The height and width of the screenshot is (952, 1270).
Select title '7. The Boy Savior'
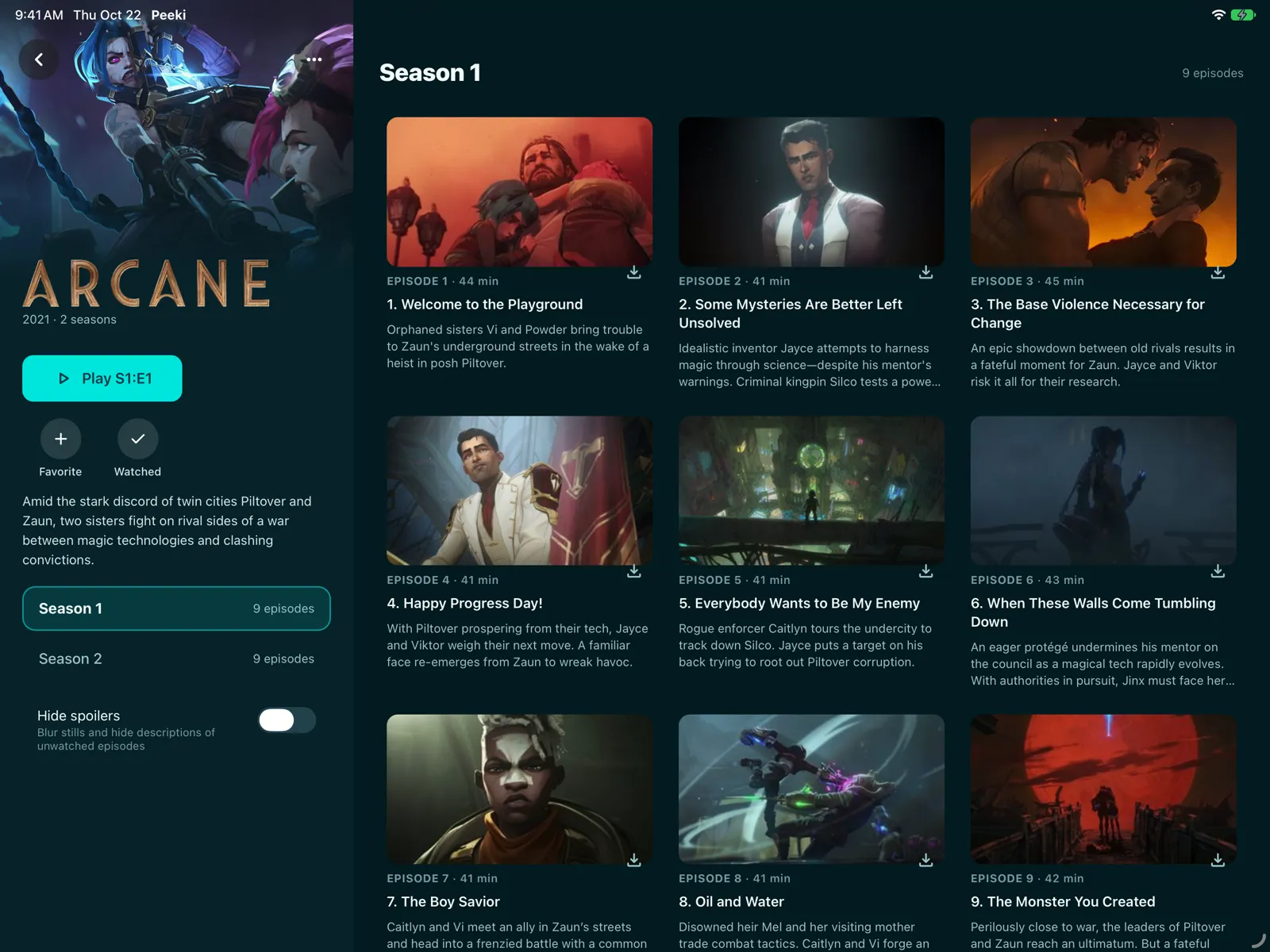pyautogui.click(x=444, y=902)
